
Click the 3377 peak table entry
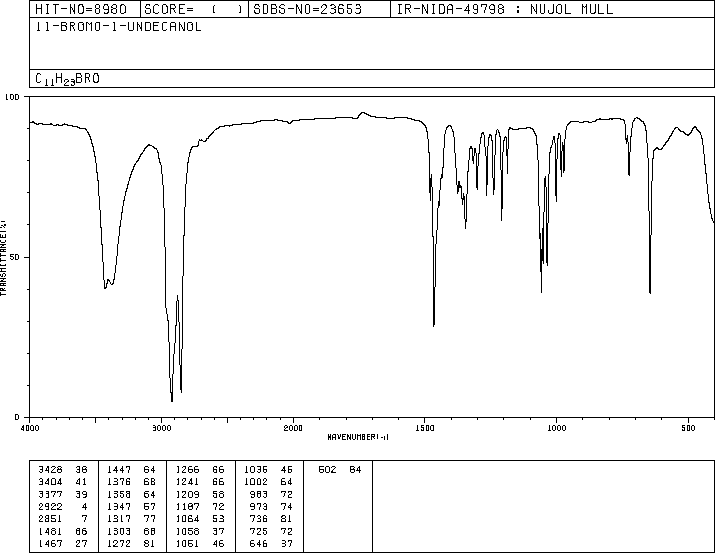pyautogui.click(x=63, y=494)
